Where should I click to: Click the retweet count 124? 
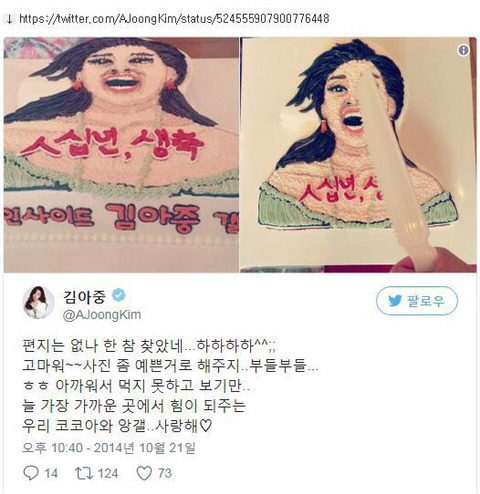point(108,473)
